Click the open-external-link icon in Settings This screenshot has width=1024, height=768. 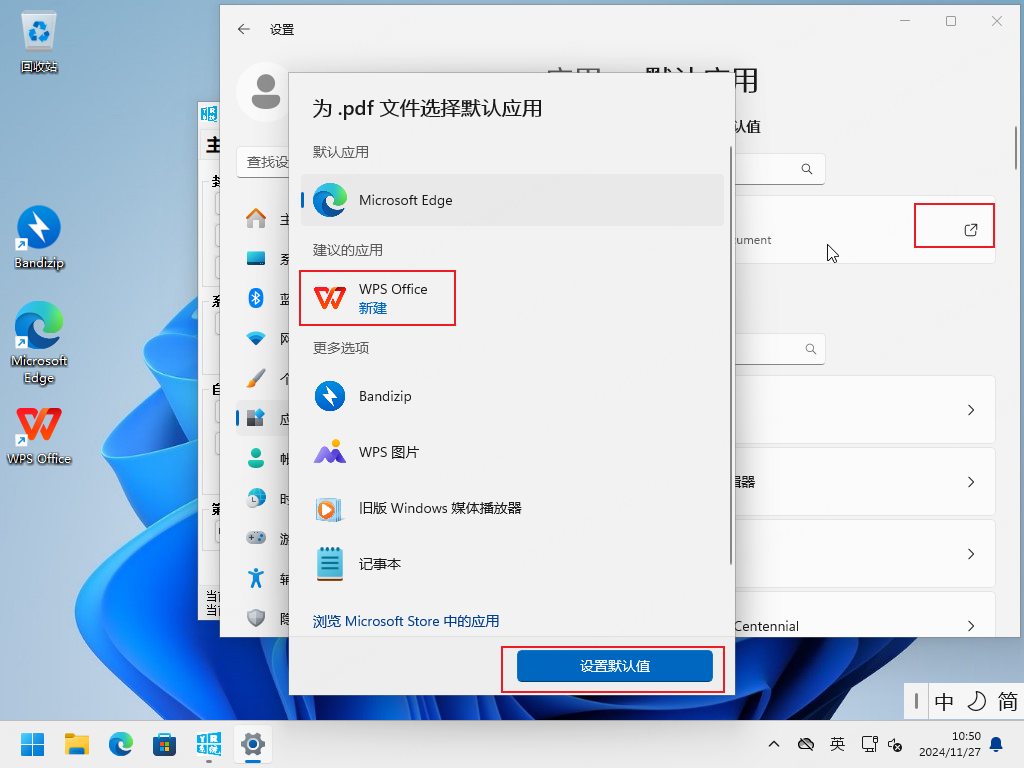click(969, 230)
